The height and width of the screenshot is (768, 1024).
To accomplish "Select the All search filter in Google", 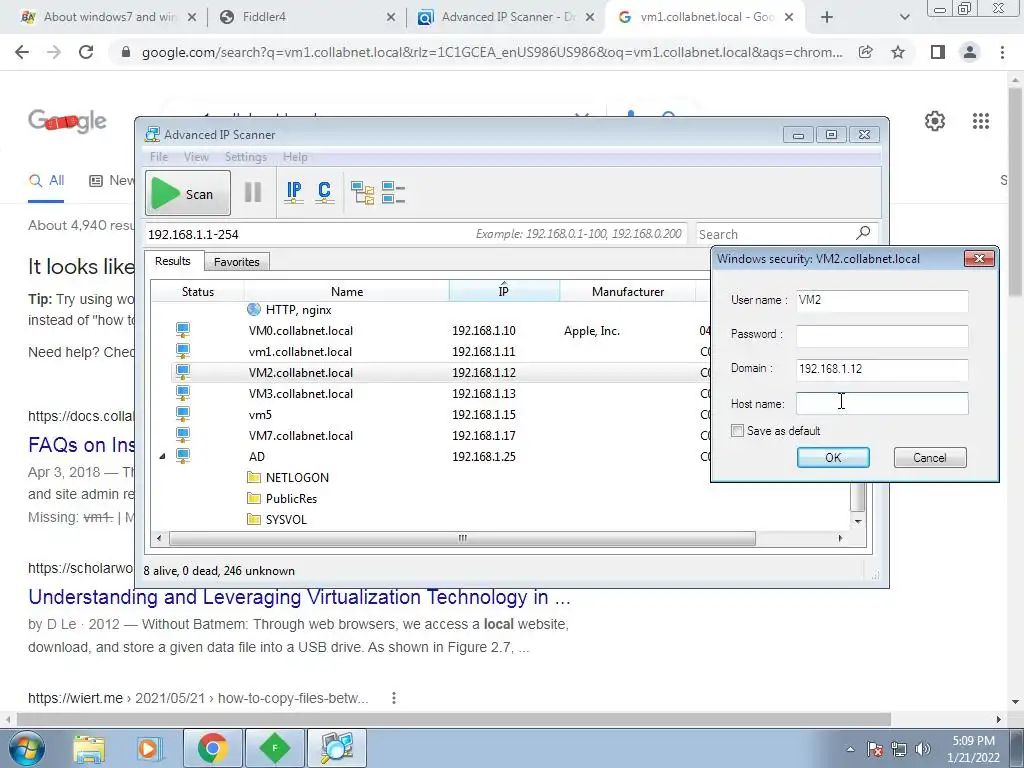I will (46, 181).
